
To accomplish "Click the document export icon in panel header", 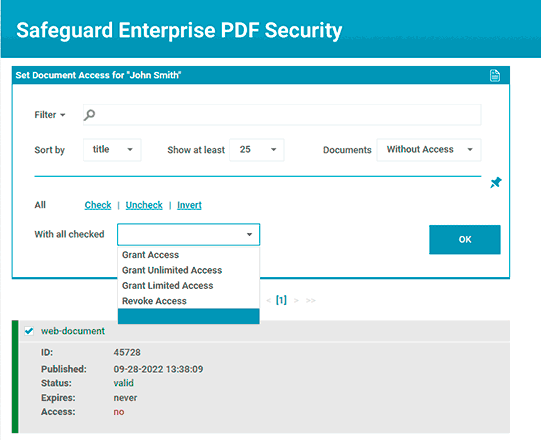I will pos(494,75).
